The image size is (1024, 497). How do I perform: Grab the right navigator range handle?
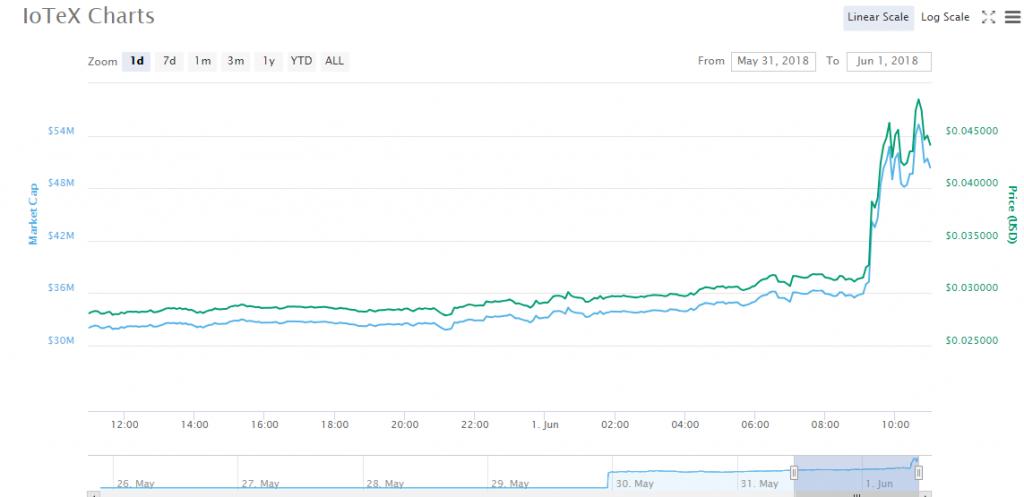click(919, 472)
